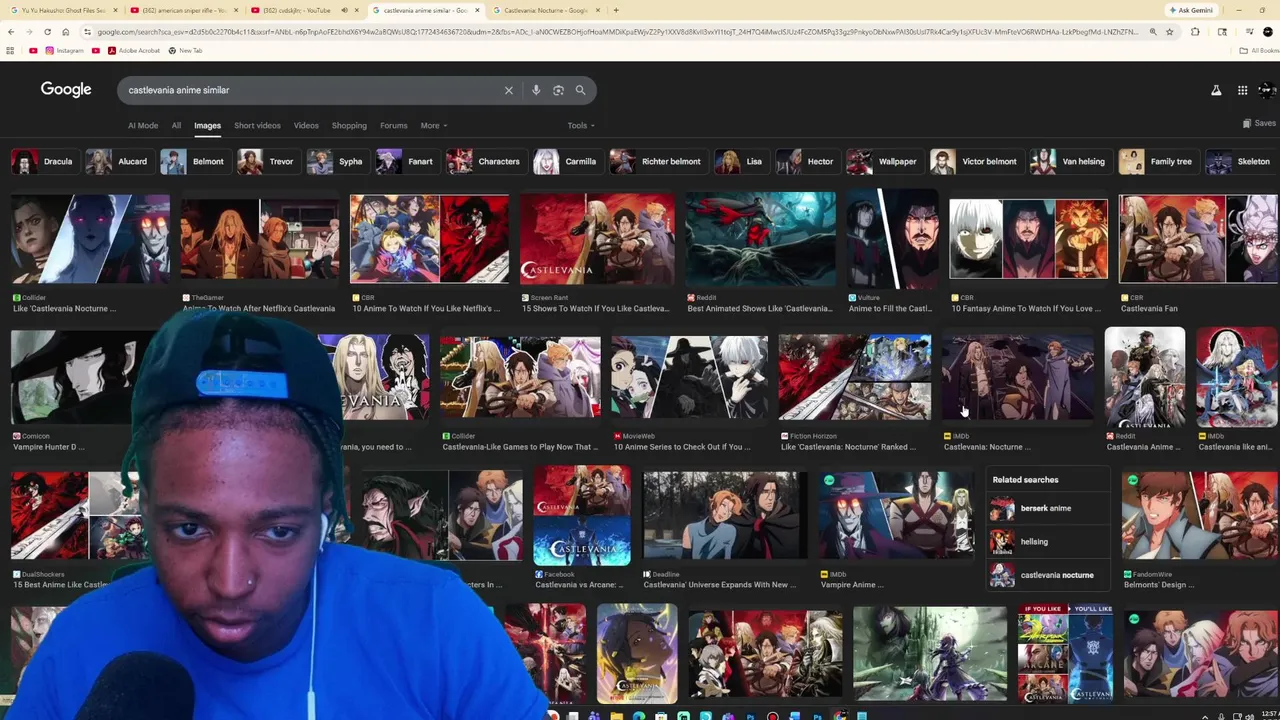This screenshot has width=1280, height=720.
Task: Open the Saves link
Action: 1259,123
